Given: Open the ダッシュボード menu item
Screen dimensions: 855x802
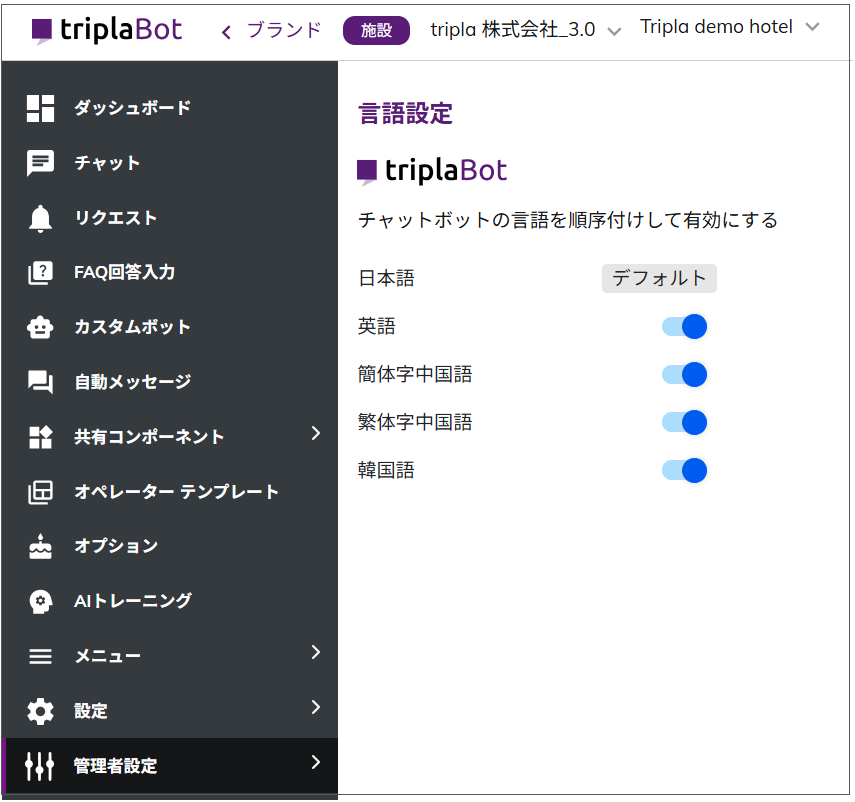Looking at the screenshot, I should tap(170, 108).
